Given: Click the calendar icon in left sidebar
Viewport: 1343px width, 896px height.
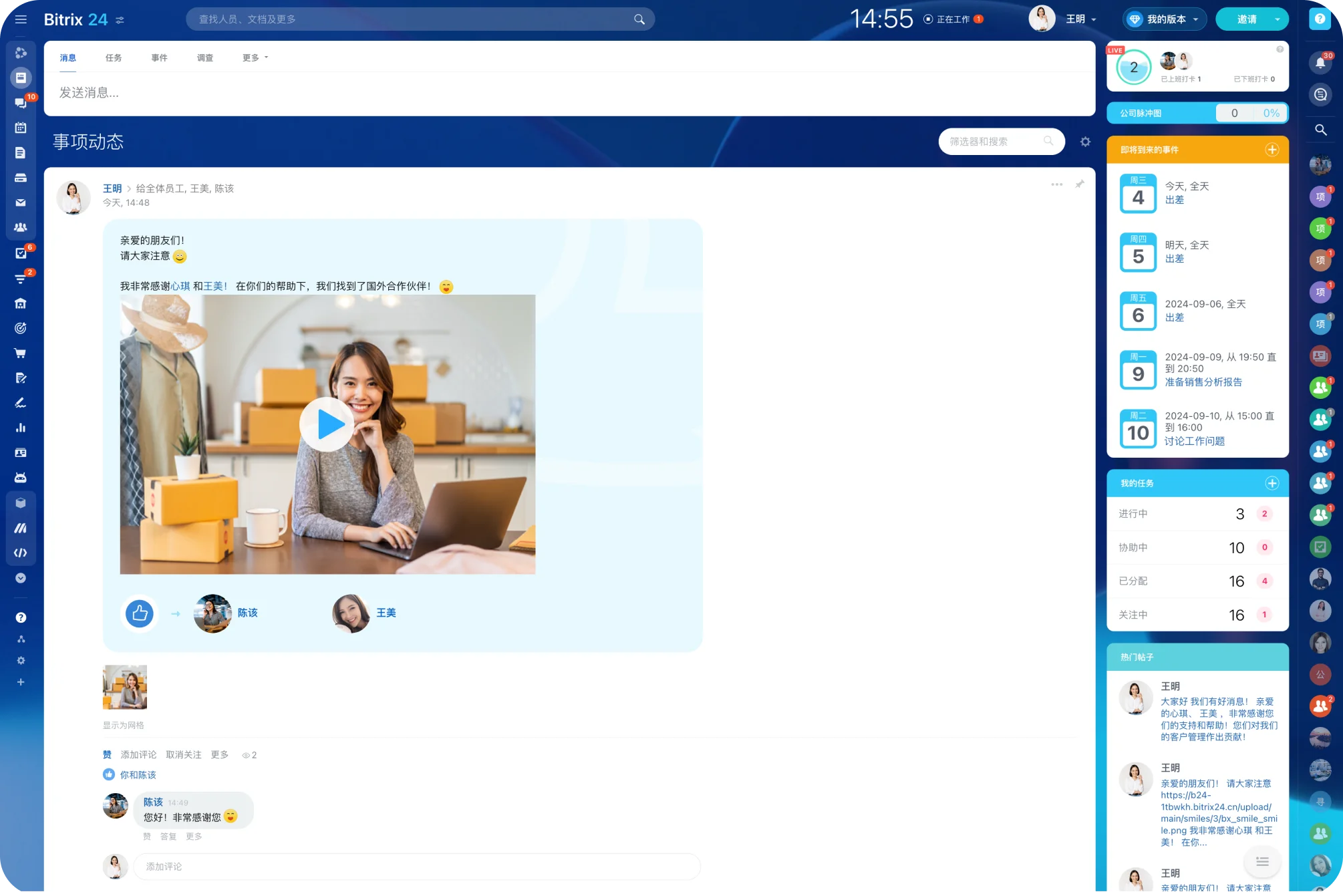Looking at the screenshot, I should (21, 128).
